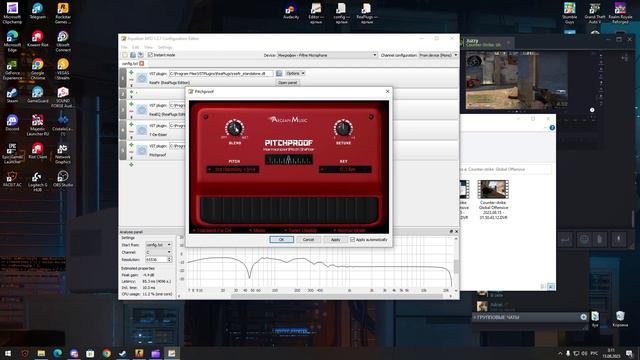
Task: Open the File menu in Equalizer APO
Action: pyautogui.click(x=124, y=47)
